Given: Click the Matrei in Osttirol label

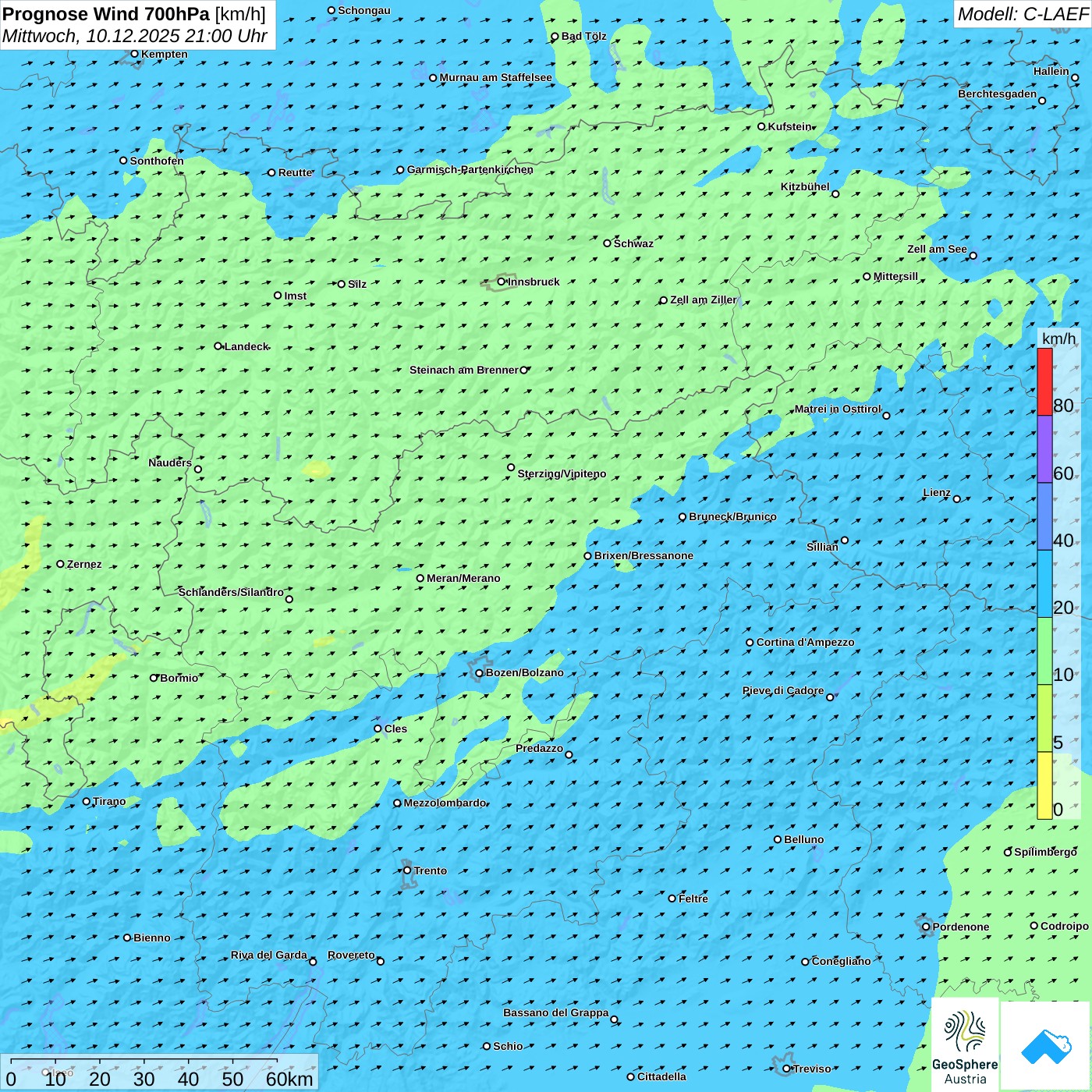Looking at the screenshot, I should pyautogui.click(x=838, y=409).
